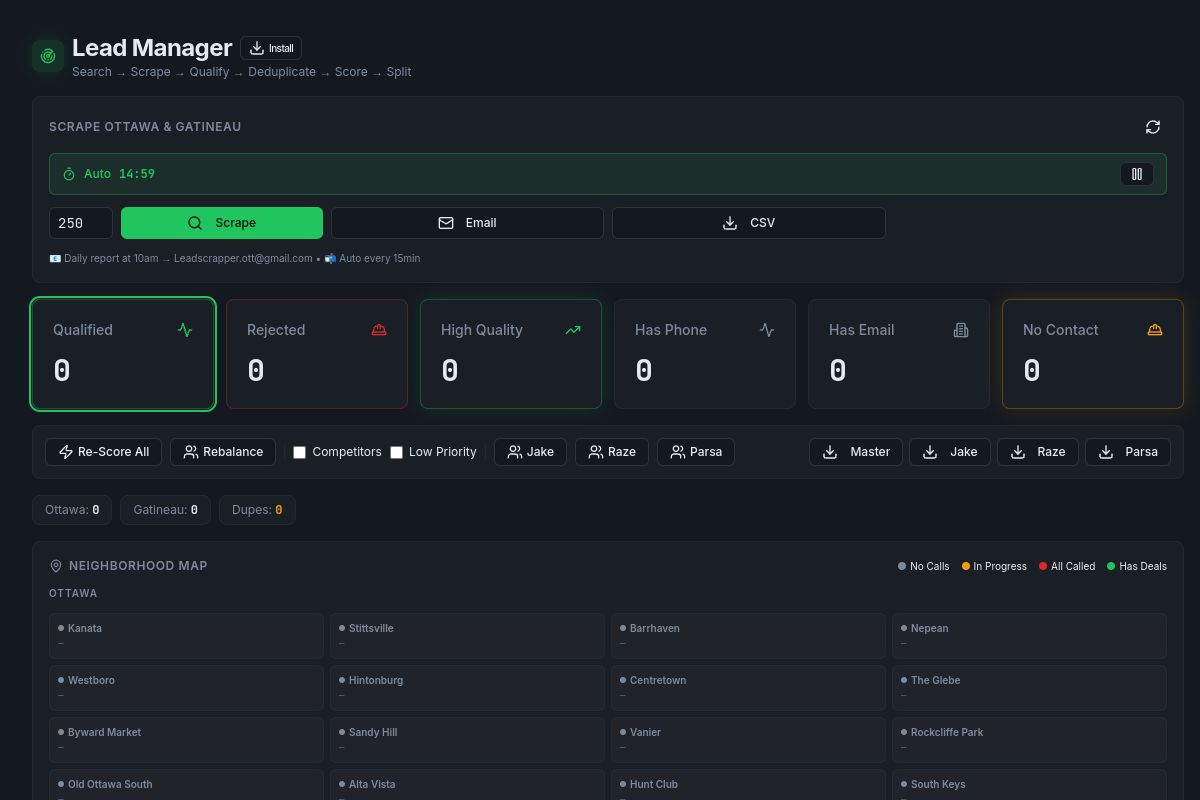The image size is (1200, 800).
Task: Select the Westboro neighborhood tile
Action: click(186, 688)
